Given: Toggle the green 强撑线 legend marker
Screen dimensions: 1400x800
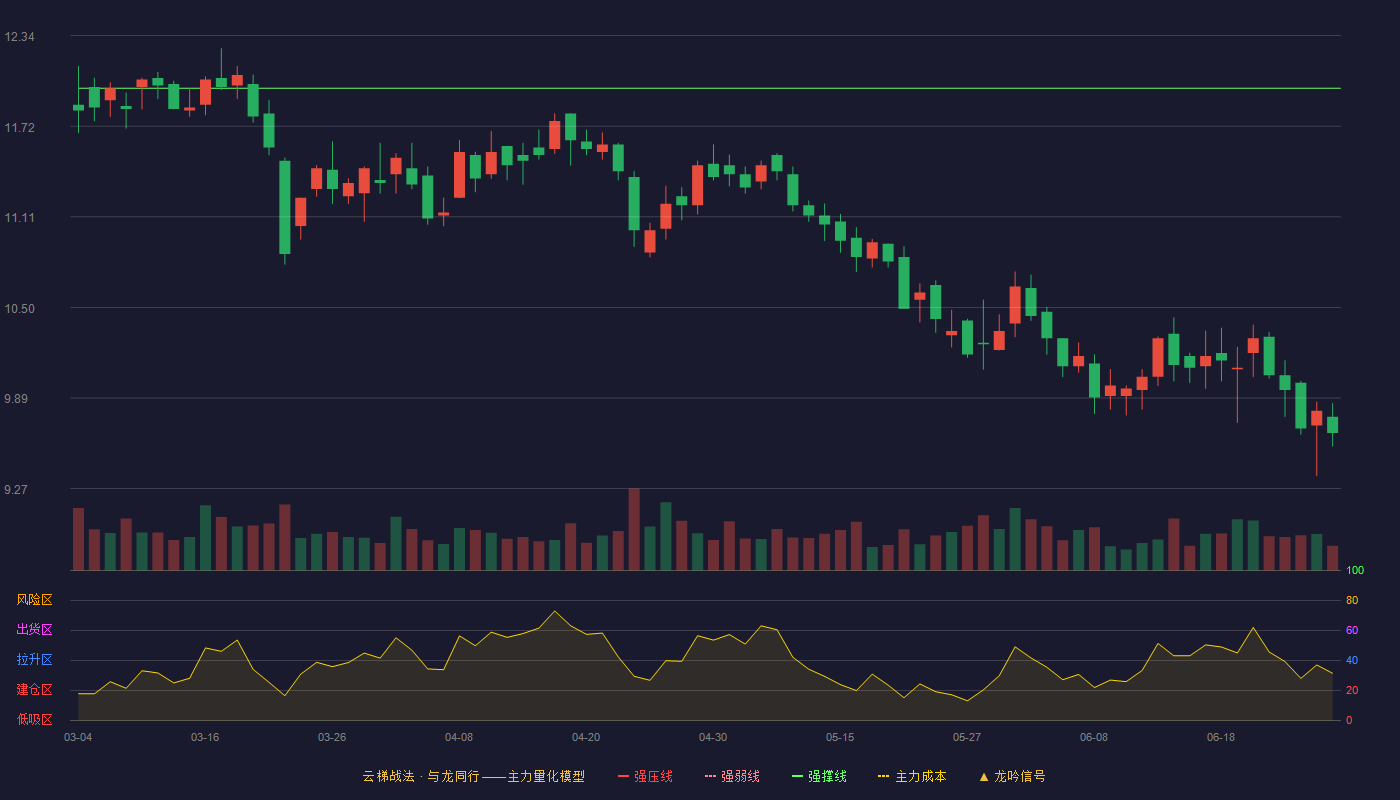Looking at the screenshot, I should pyautogui.click(x=798, y=776).
